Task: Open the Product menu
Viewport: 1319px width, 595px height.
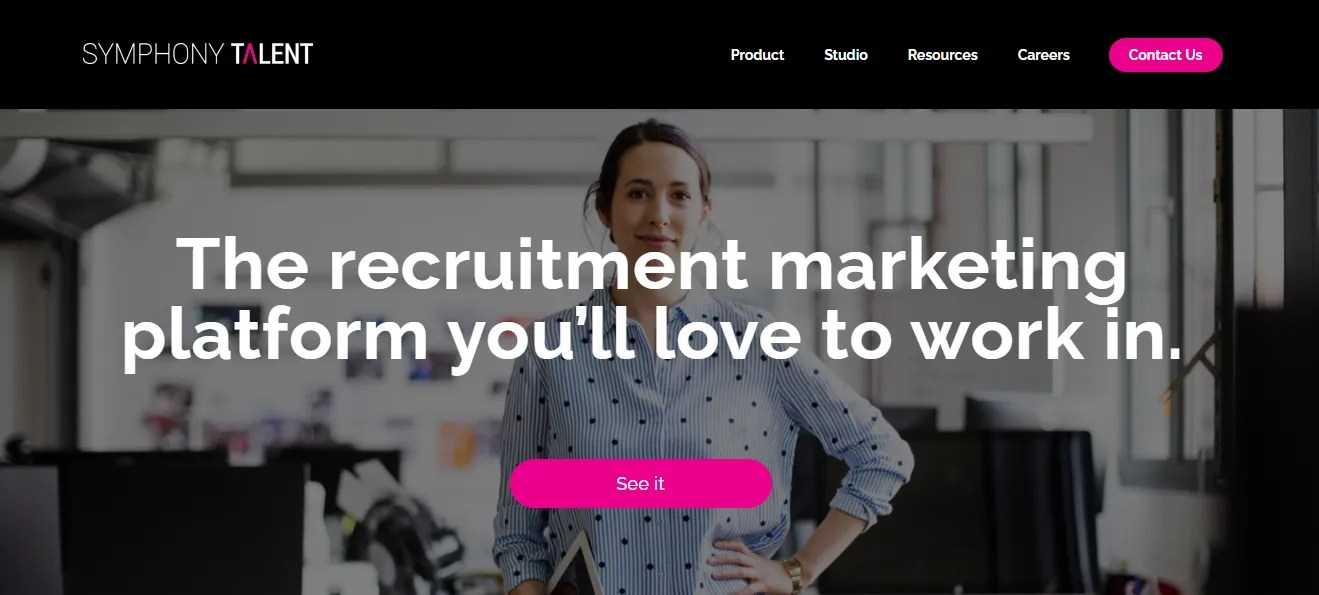Action: click(757, 55)
